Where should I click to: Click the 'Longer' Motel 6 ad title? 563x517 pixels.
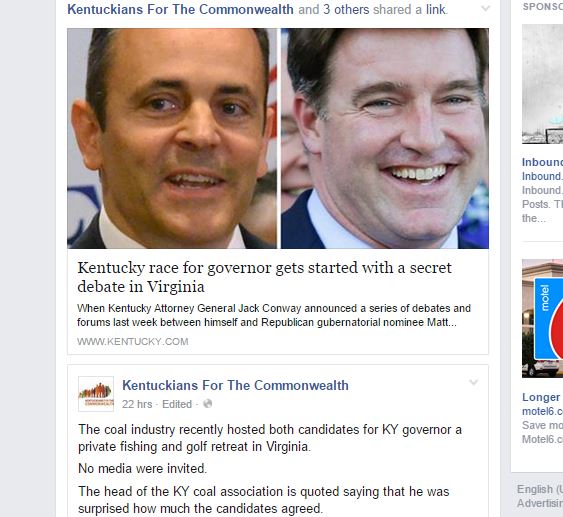541,397
